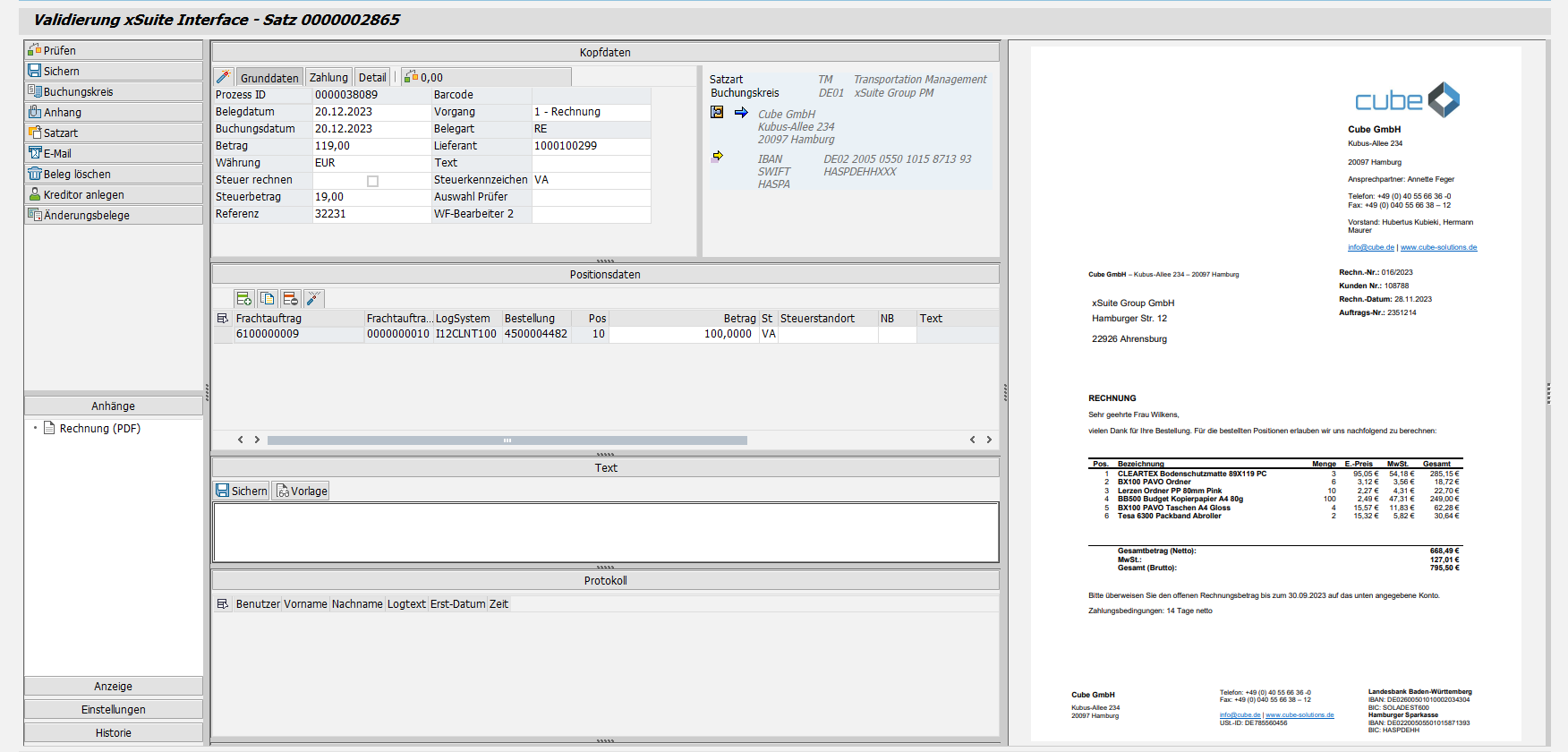Click the PDF document icon under Anhänge
Viewport: 1568px width, 752px height.
click(x=50, y=428)
